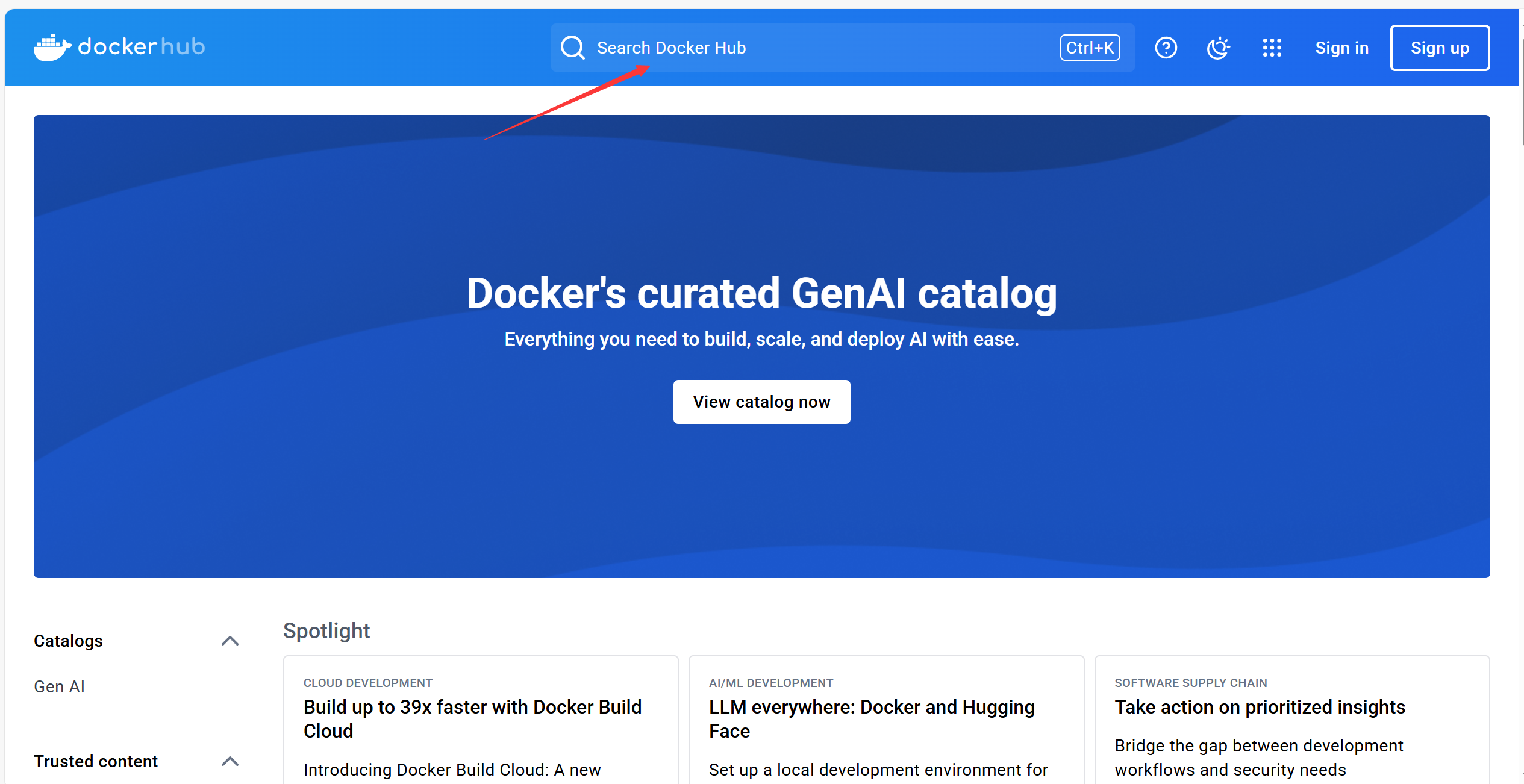The width and height of the screenshot is (1524, 784).
Task: Open the apps grid menu icon
Action: [1272, 48]
